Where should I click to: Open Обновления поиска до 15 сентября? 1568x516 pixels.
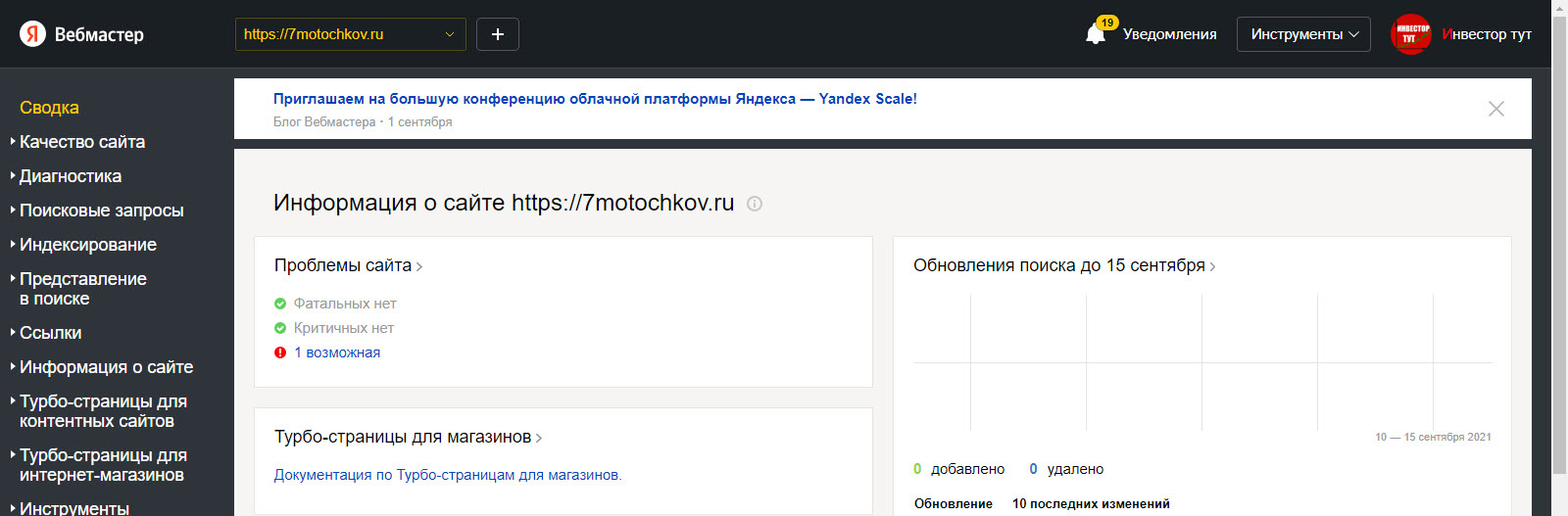pos(1064,265)
